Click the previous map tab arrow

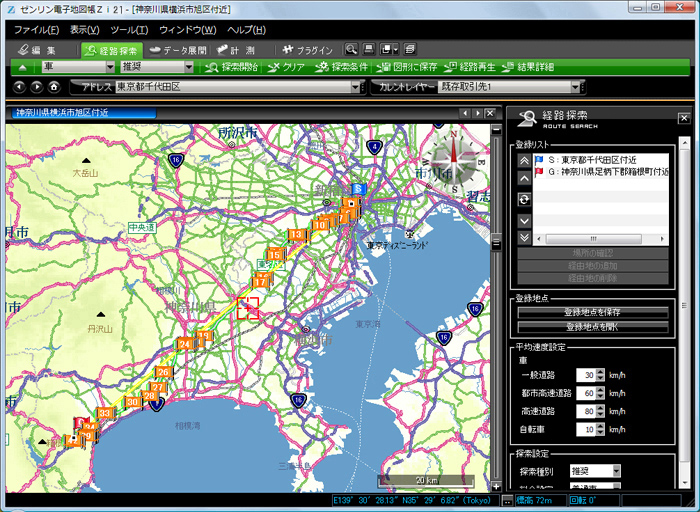(x=465, y=113)
